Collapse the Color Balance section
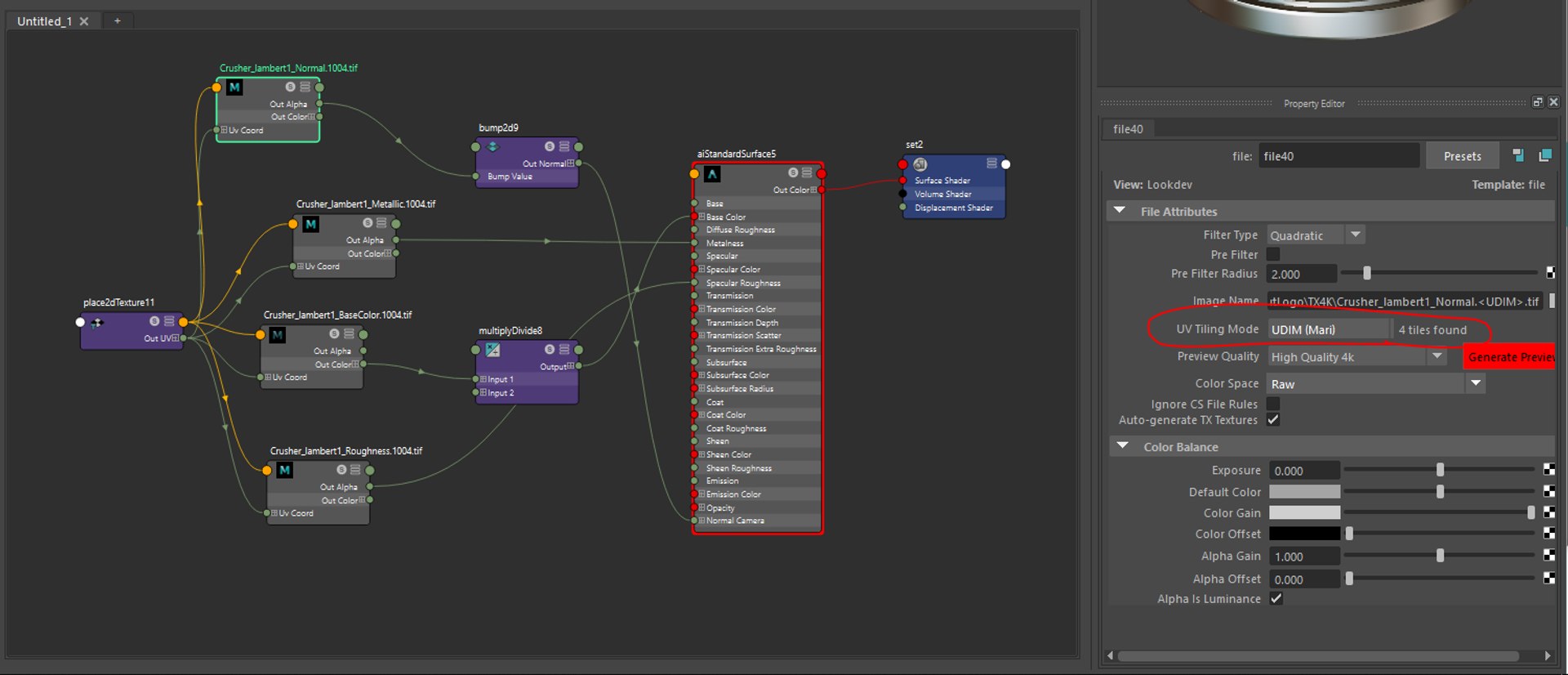Screen dimensions: 1568x675 click(x=1123, y=446)
